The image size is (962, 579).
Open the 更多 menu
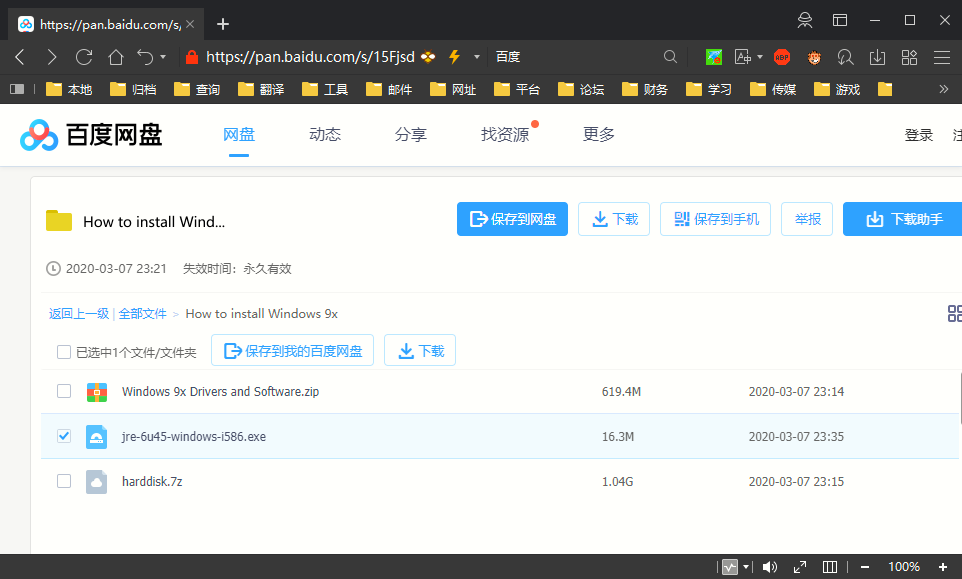tap(599, 134)
